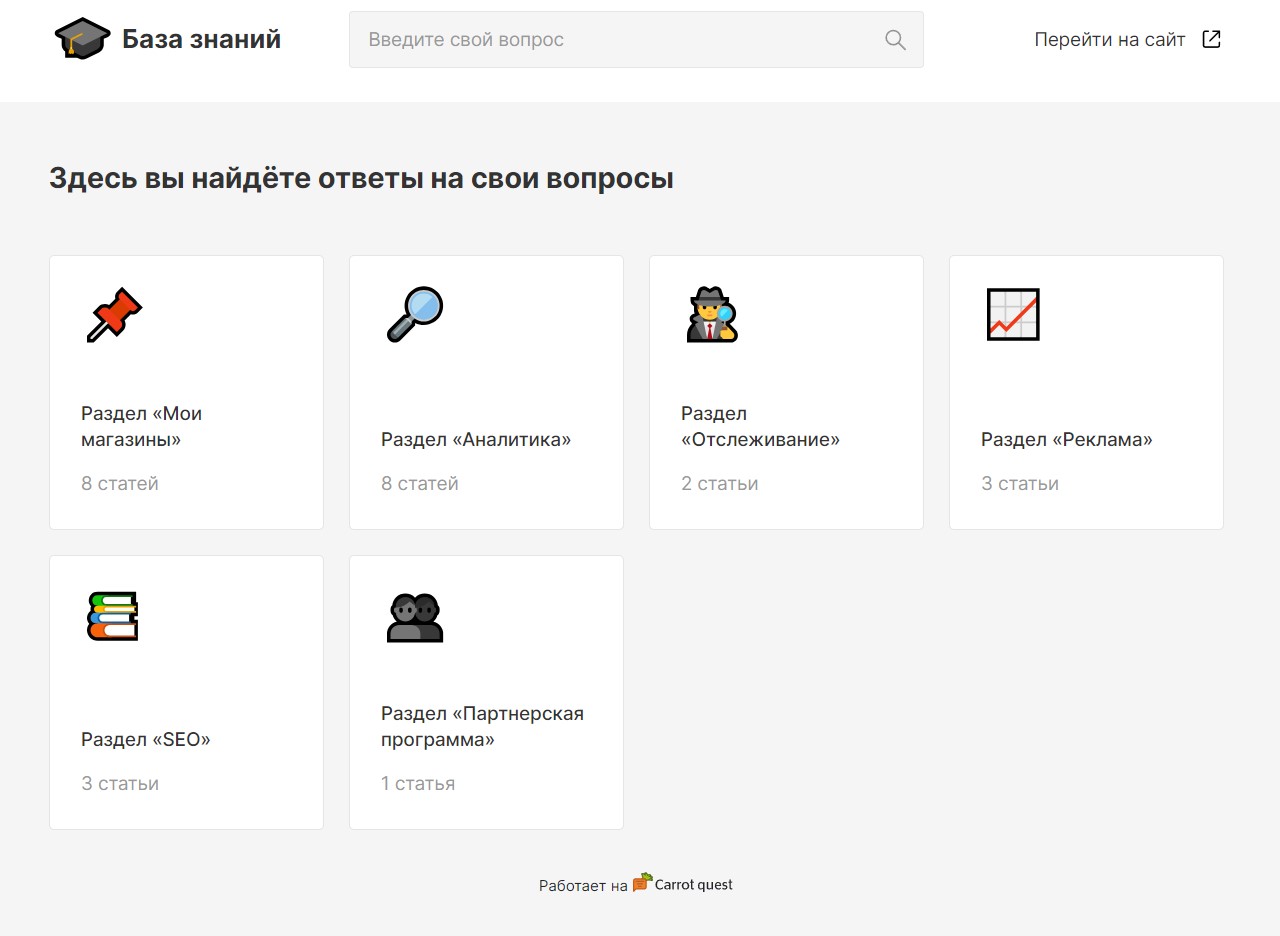Click heading 'Здесь вы найдёте ответы на свои вопросы'
This screenshot has height=936, width=1280.
tap(361, 179)
